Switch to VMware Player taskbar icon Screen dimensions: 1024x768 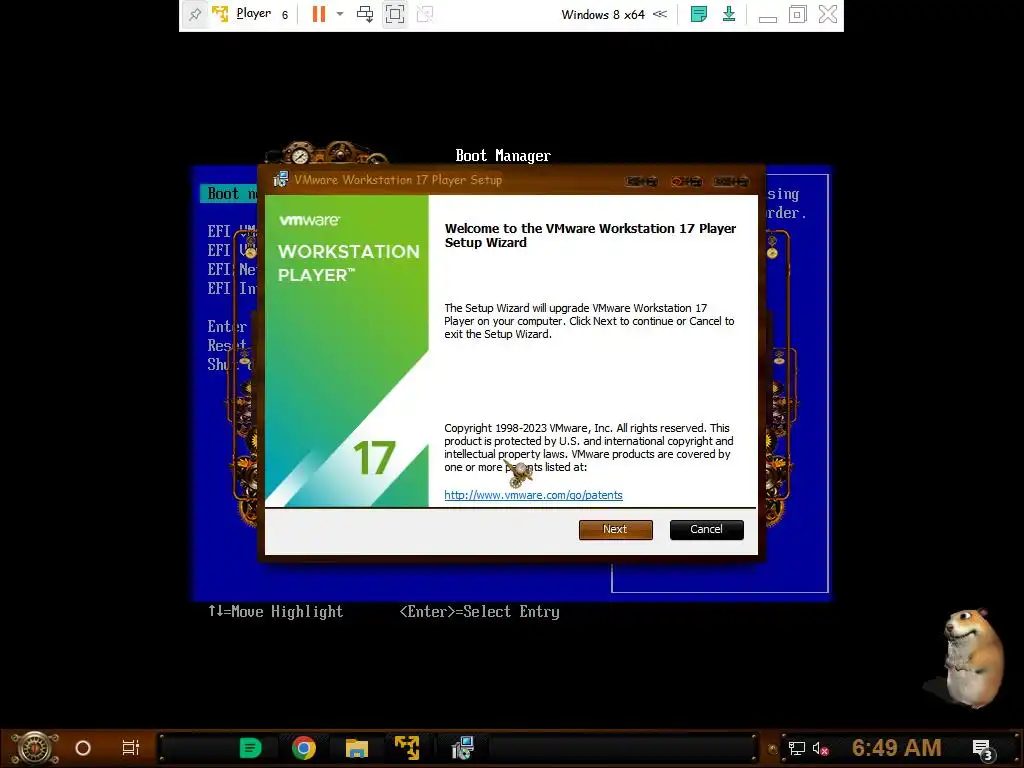[407, 748]
